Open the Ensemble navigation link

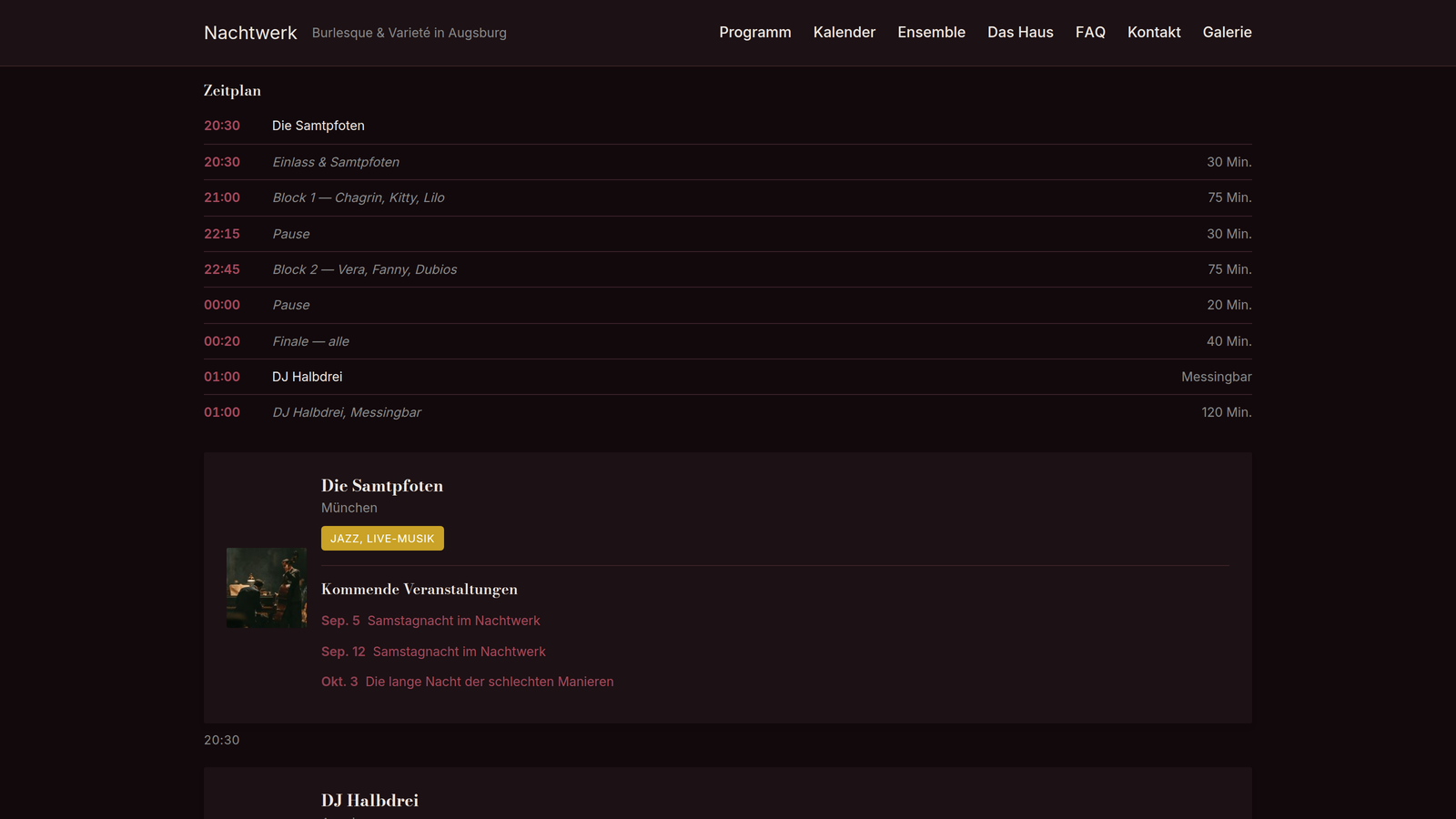pyautogui.click(x=931, y=33)
